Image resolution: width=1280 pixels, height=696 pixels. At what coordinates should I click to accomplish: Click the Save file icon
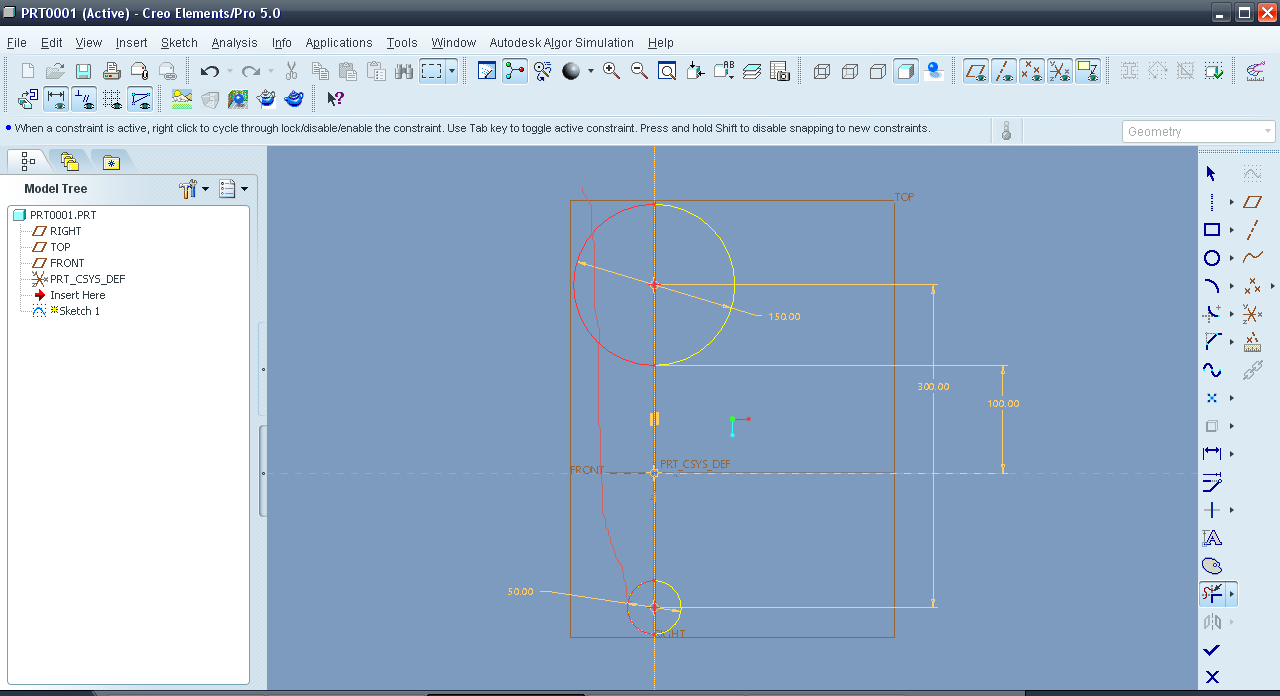(x=84, y=71)
